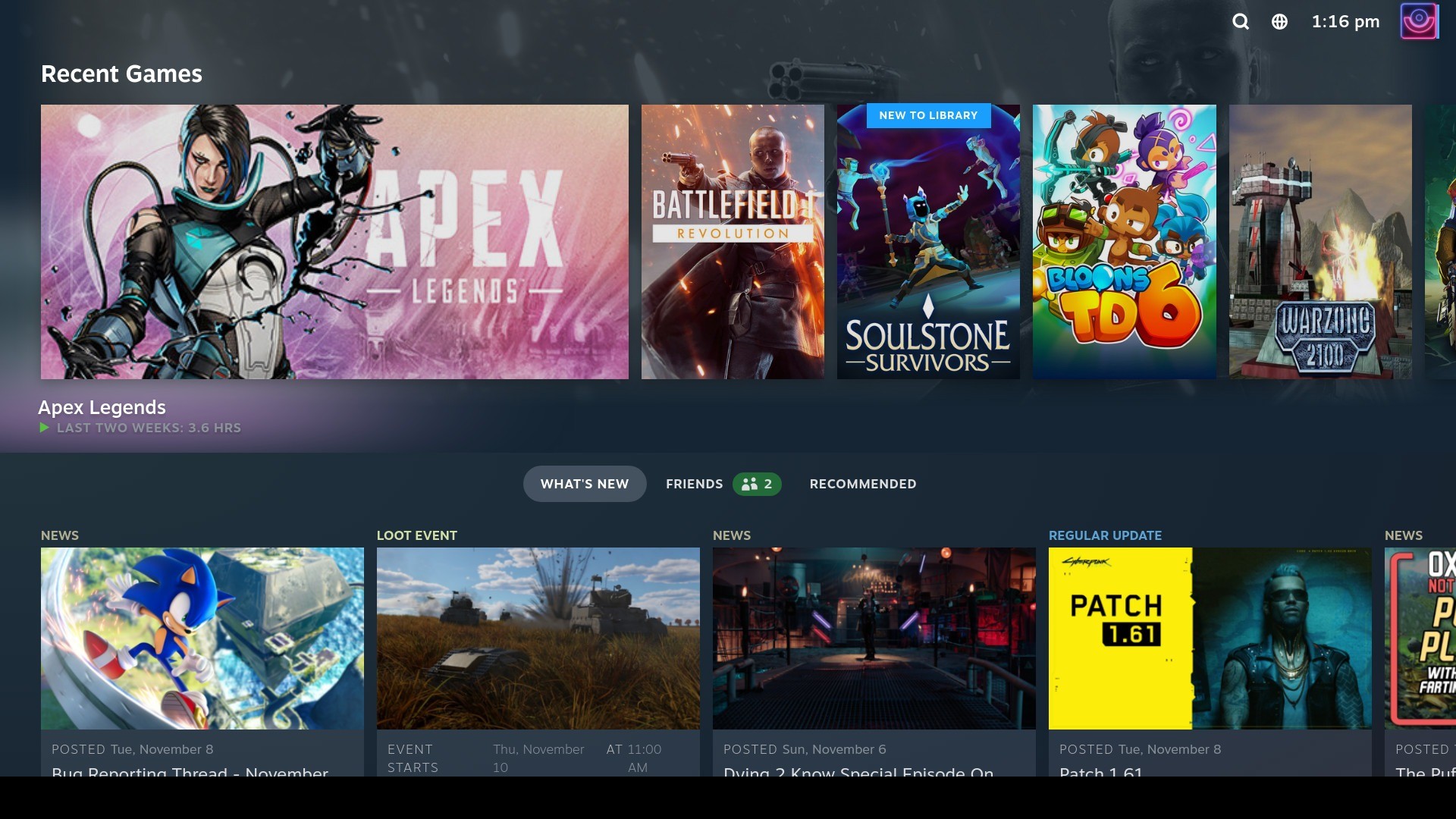Select the Bloons TD 6 game cover
1456x819 pixels.
[x=1124, y=242]
